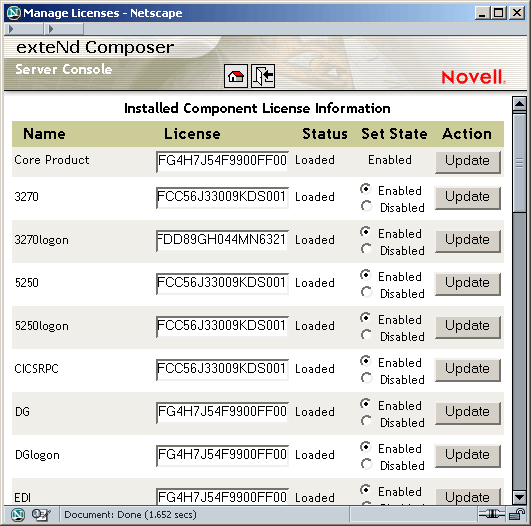Image resolution: width=531 pixels, height=526 pixels.
Task: Select Enabled for the 3270 component
Action: tap(366, 189)
